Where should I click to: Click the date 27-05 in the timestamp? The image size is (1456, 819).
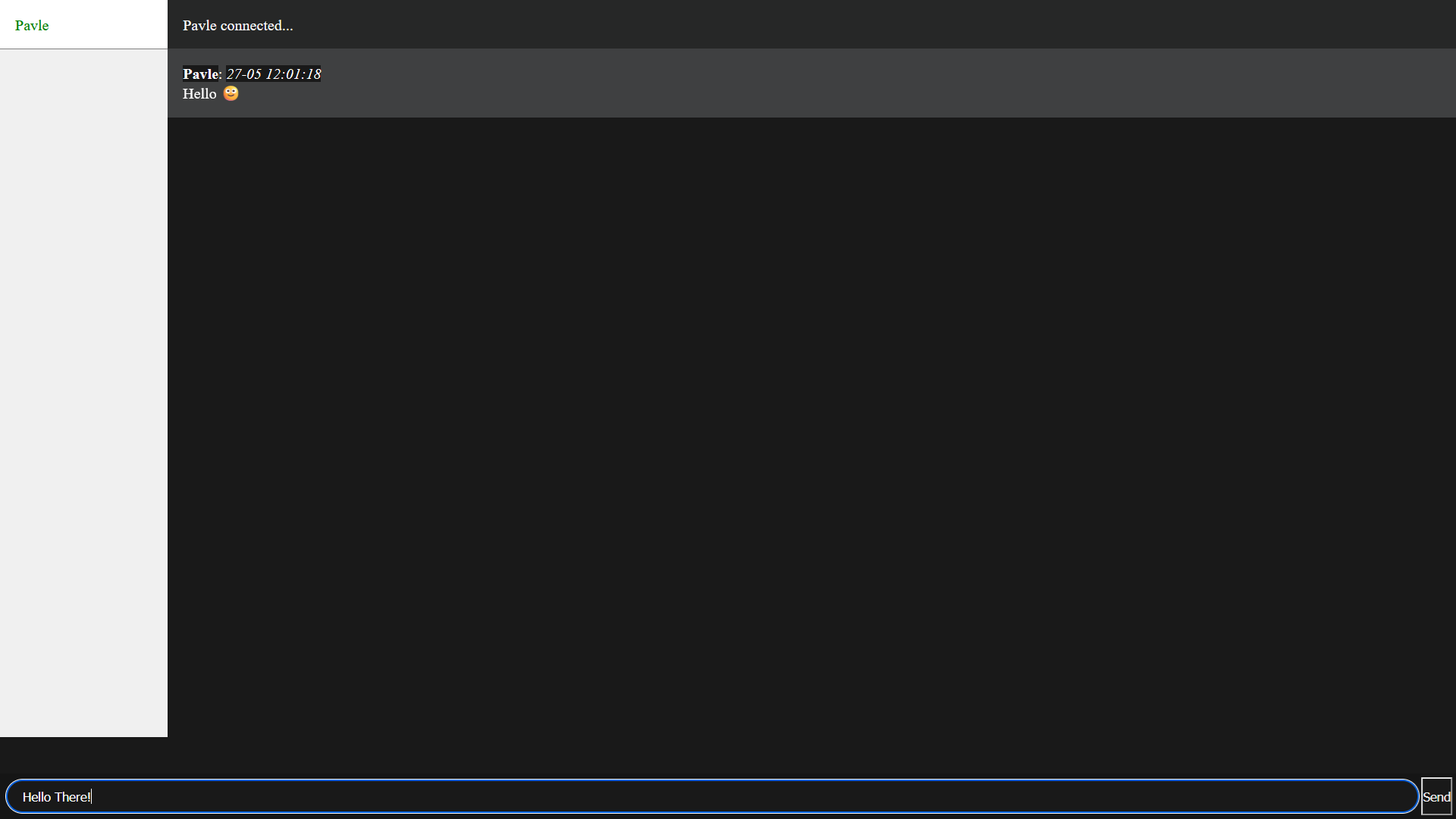[243, 74]
